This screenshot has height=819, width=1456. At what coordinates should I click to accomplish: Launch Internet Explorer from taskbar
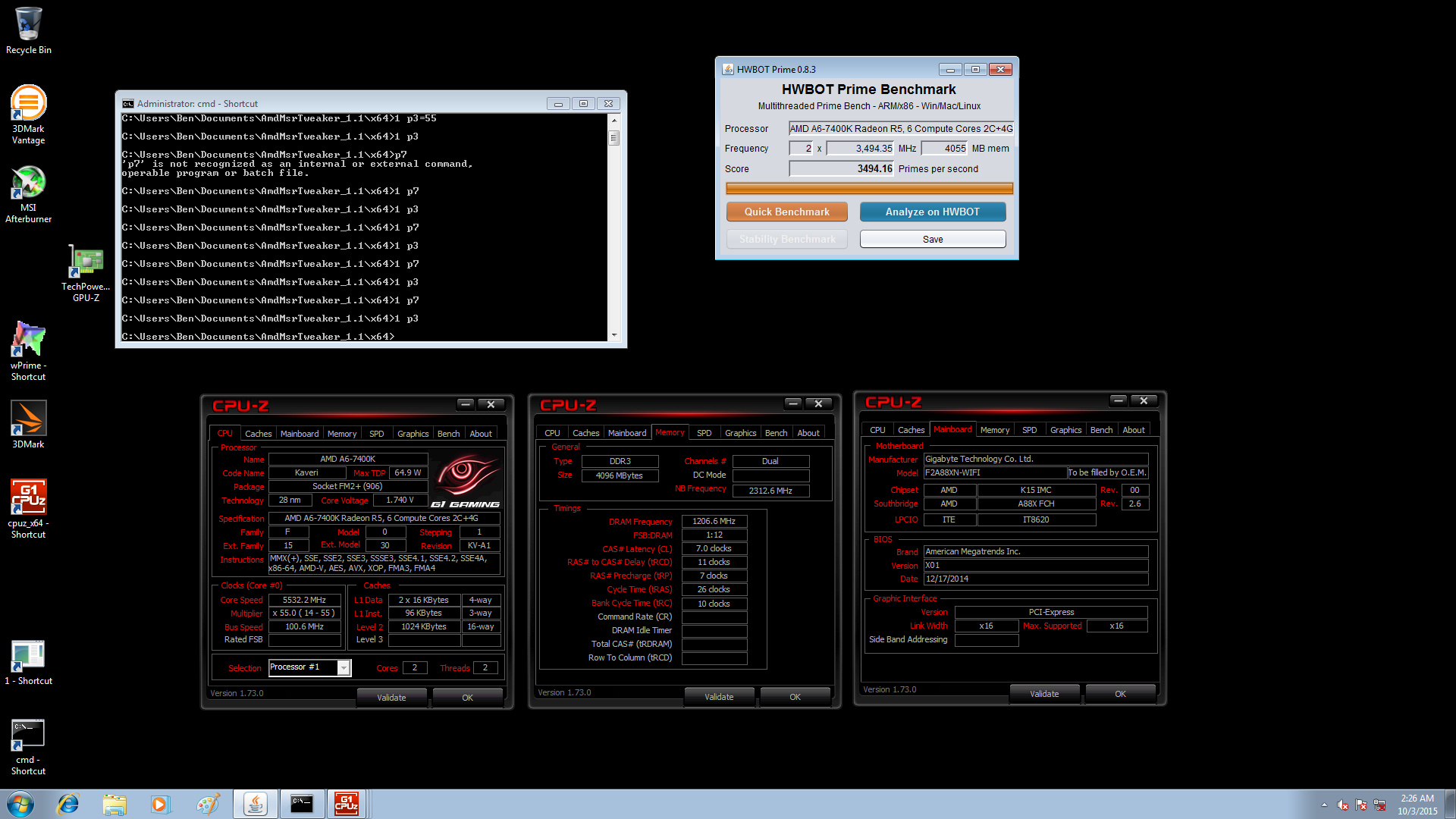(x=68, y=804)
